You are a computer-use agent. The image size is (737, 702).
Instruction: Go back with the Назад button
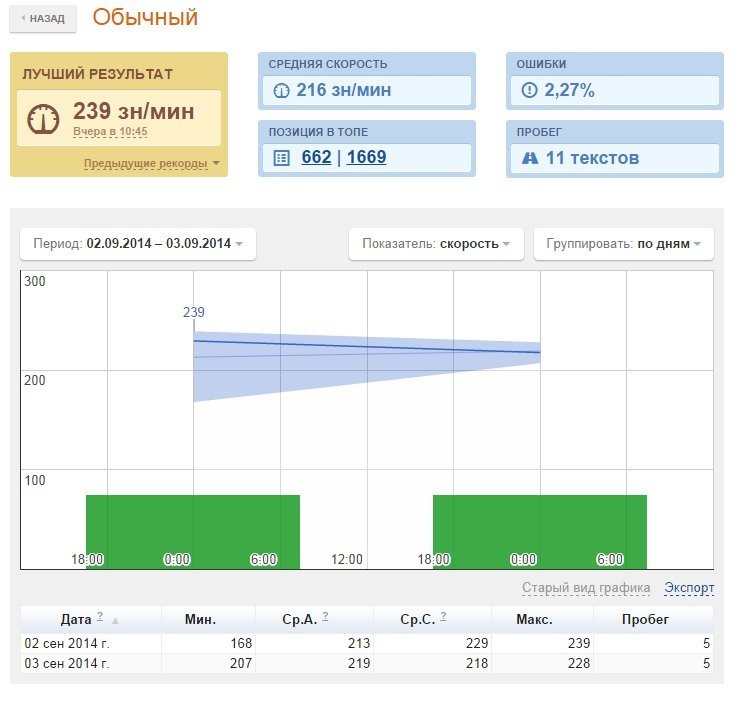point(42,19)
